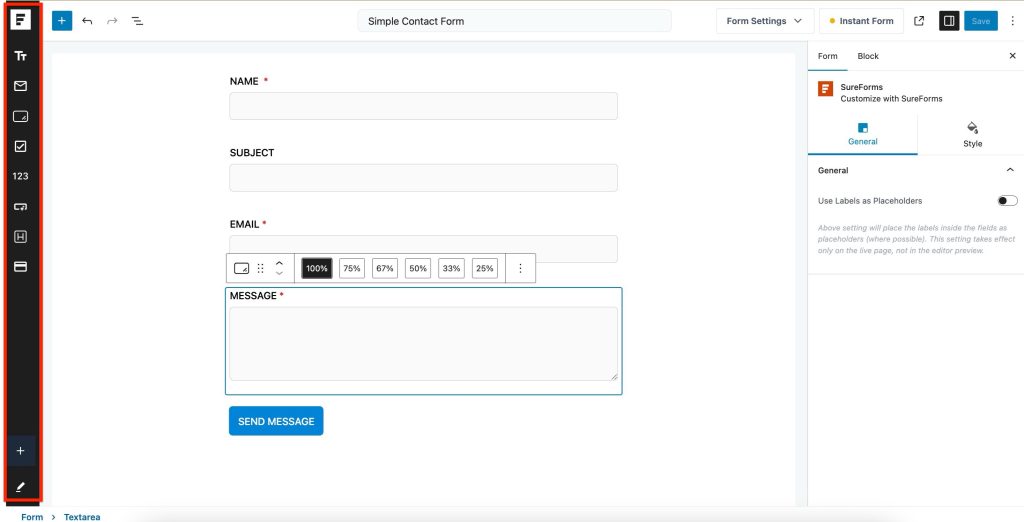This screenshot has height=522, width=1024.
Task: Click the SEND MESSAGE button
Action: pos(276,421)
